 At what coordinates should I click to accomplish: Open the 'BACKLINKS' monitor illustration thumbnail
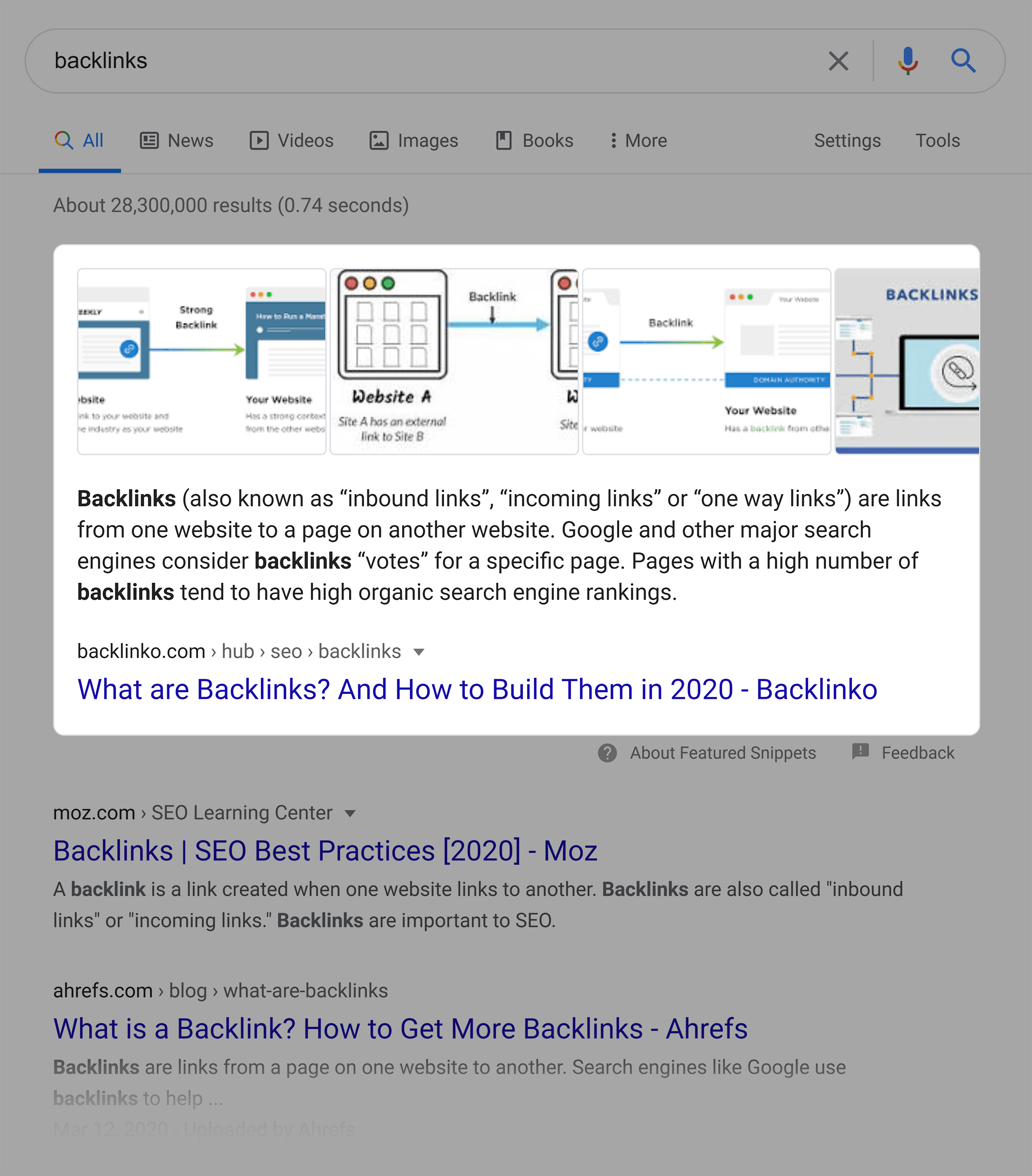[x=907, y=361]
